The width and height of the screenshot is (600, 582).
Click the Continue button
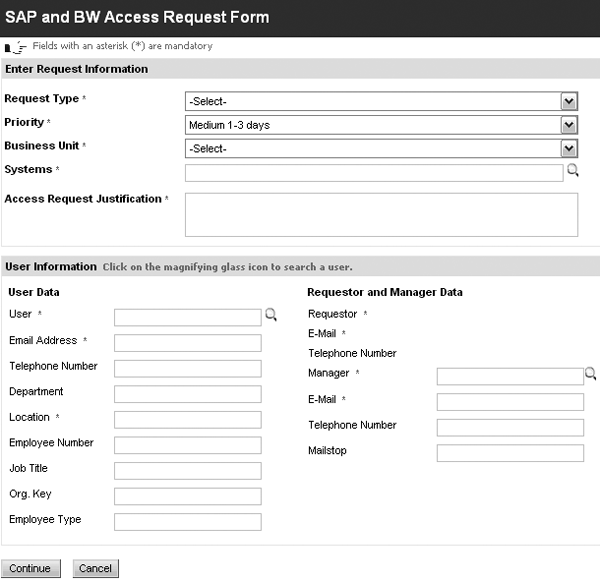coord(31,568)
